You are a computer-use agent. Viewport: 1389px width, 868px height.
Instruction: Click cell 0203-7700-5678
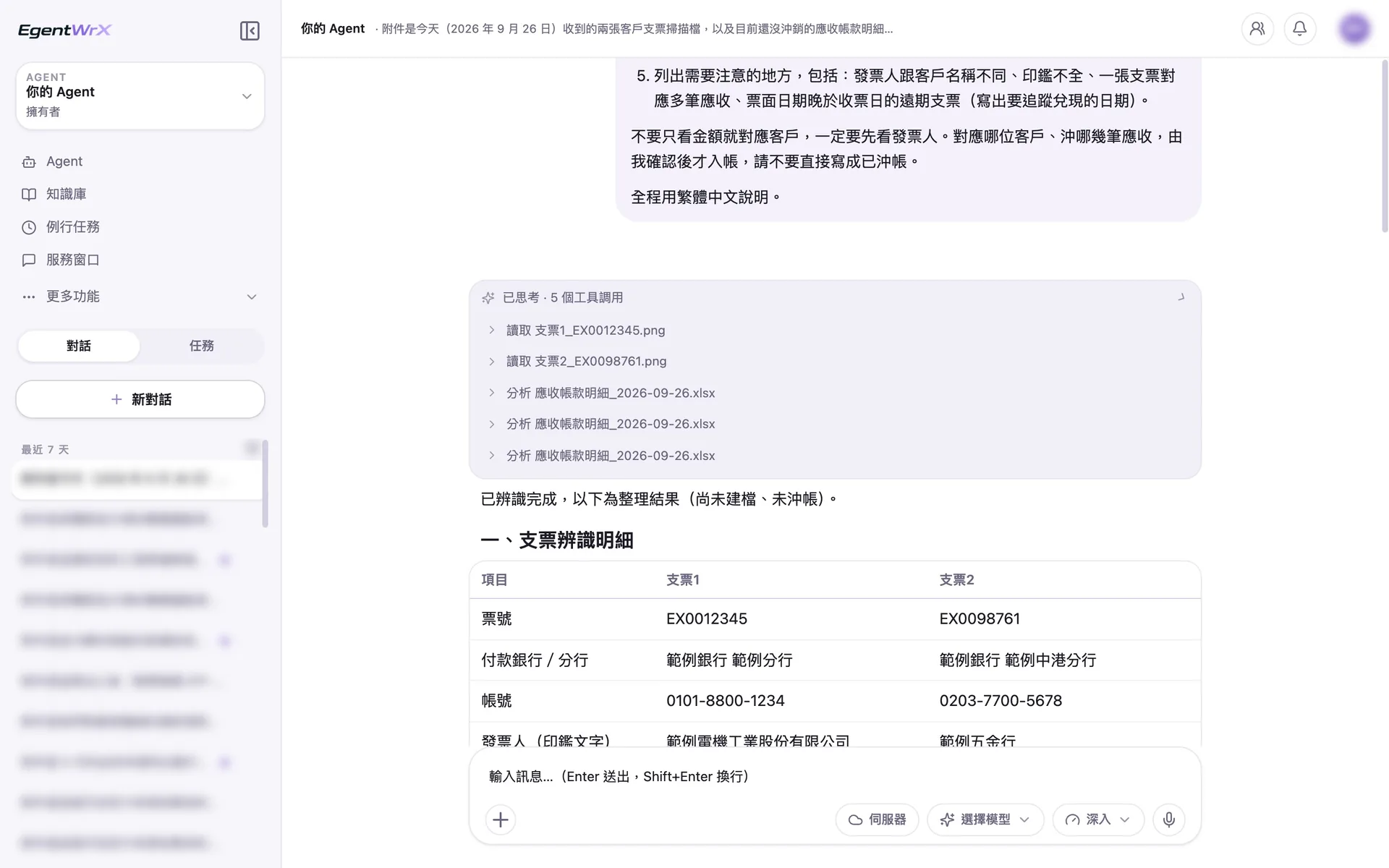point(1001,700)
